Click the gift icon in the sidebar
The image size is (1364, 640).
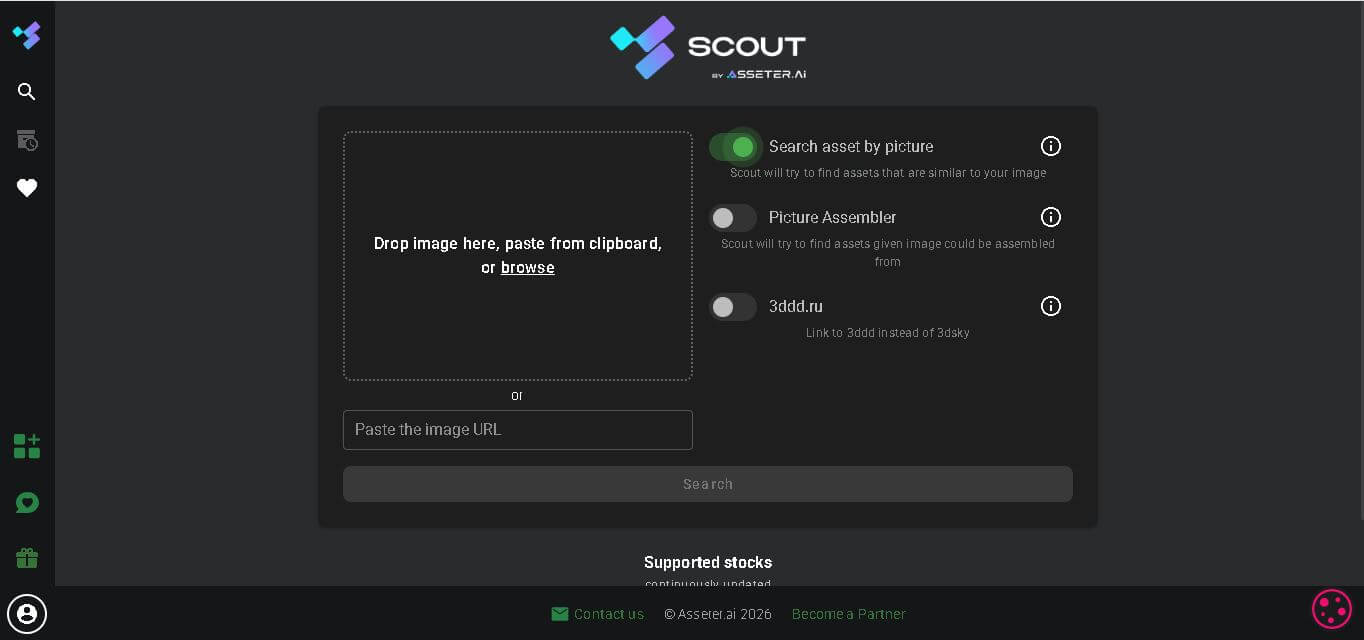26,557
